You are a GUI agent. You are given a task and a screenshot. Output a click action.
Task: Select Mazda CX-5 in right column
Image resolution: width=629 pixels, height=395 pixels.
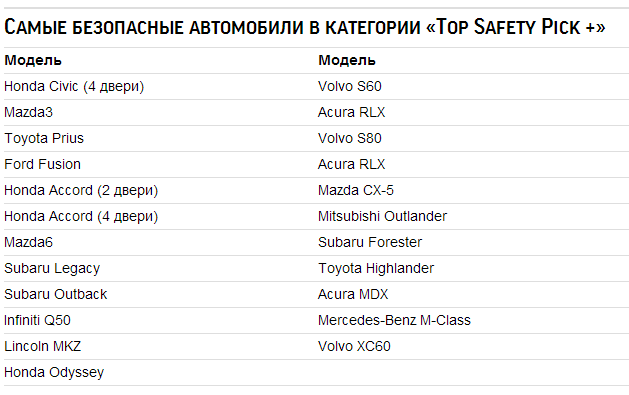(x=356, y=190)
